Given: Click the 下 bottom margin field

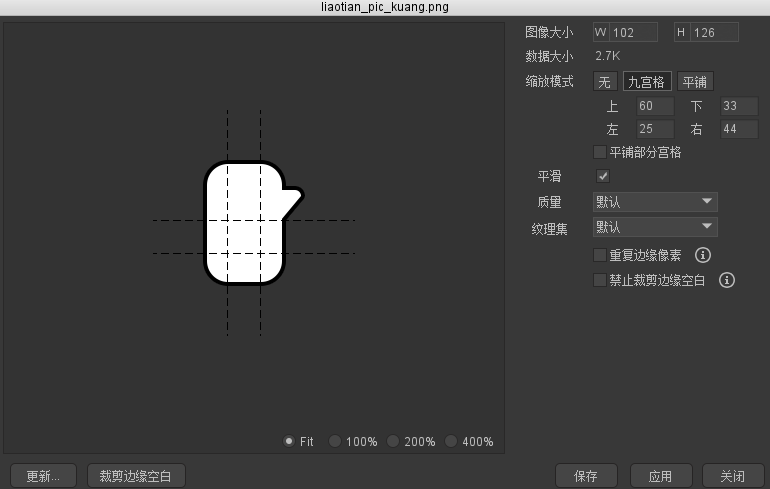Looking at the screenshot, I should pyautogui.click(x=739, y=106).
